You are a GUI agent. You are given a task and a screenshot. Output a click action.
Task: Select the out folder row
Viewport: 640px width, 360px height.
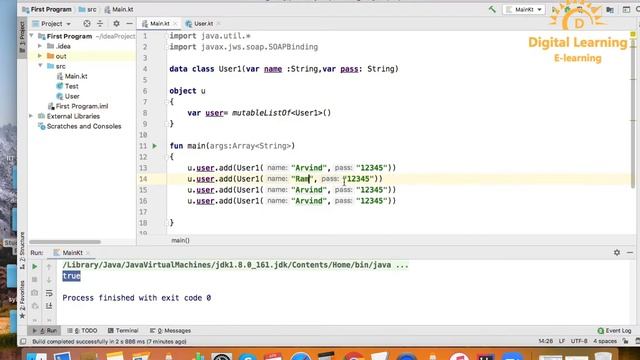82,56
